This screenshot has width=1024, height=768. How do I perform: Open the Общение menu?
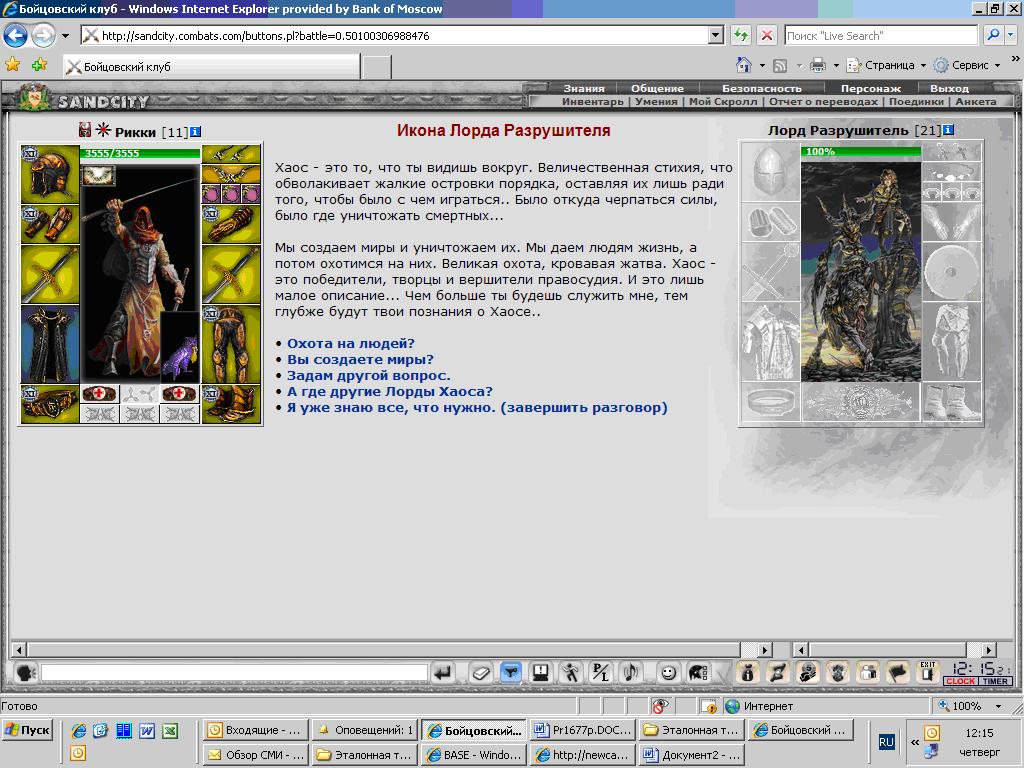click(x=657, y=88)
